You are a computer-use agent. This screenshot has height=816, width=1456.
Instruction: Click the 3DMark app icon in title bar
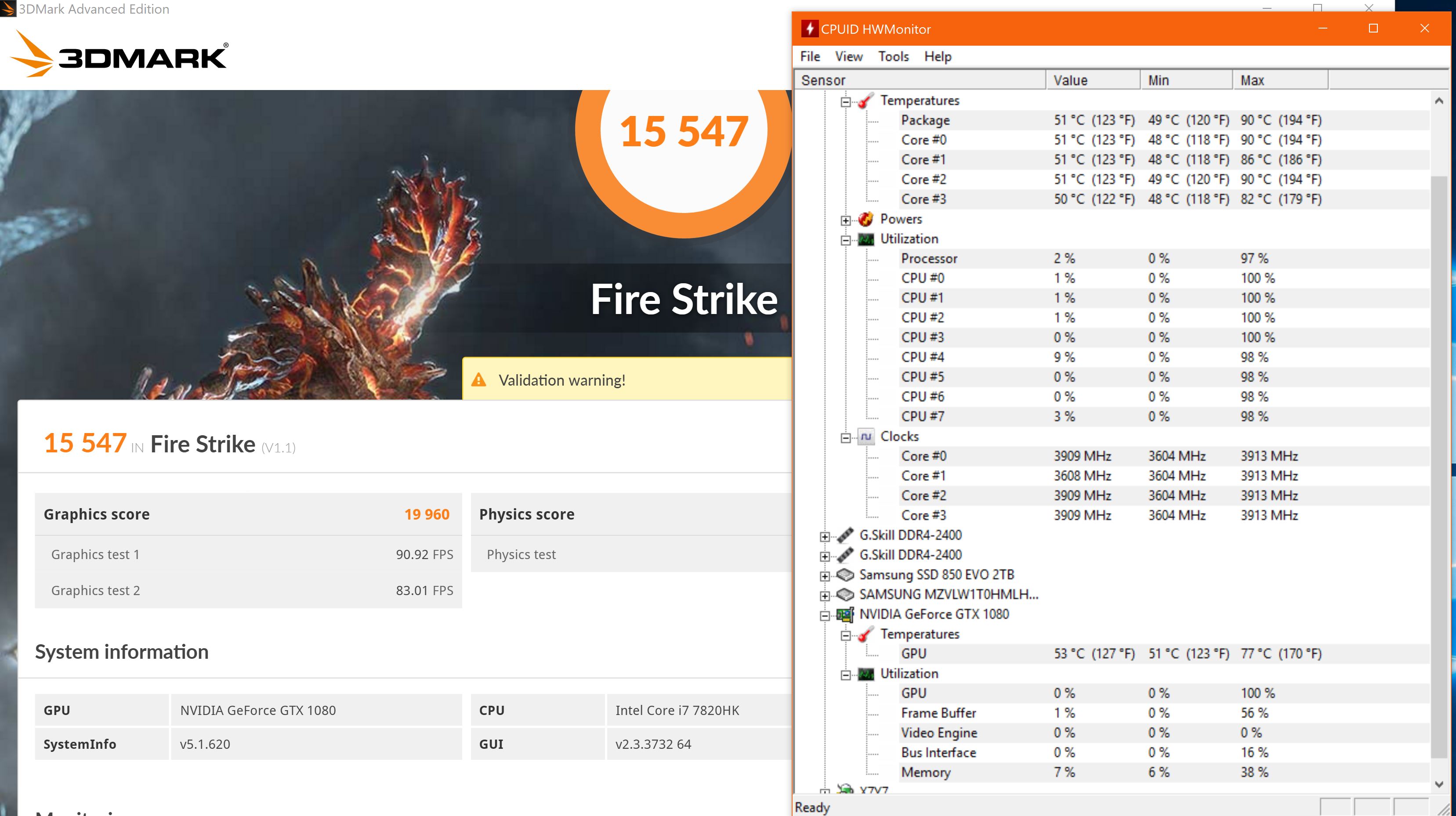8,9
